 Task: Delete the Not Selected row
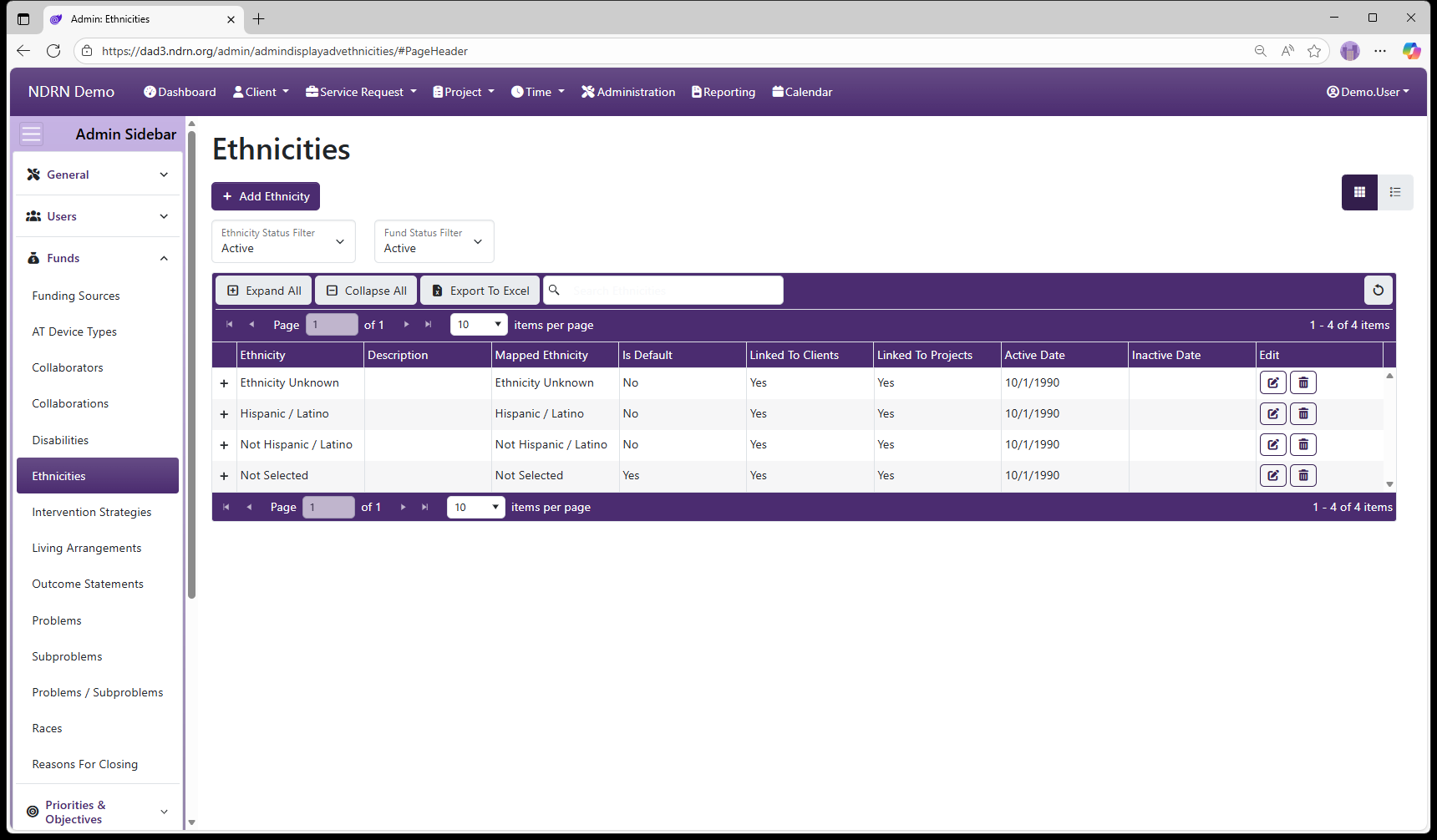pyautogui.click(x=1302, y=475)
